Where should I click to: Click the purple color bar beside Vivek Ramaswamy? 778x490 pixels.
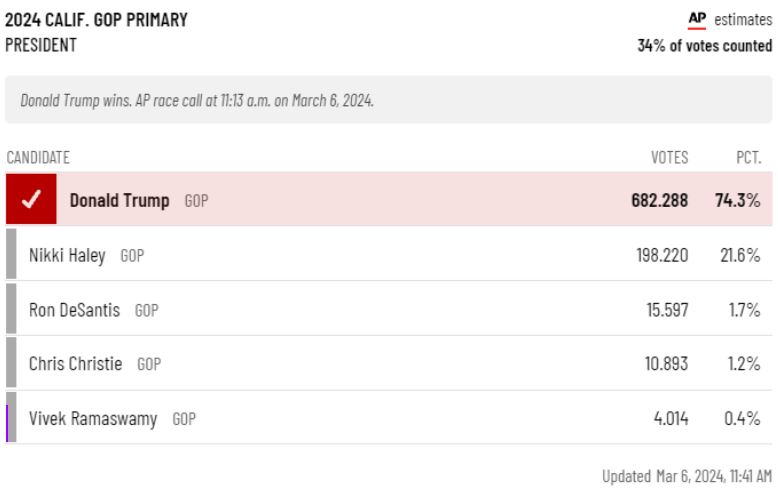[x=8, y=418]
